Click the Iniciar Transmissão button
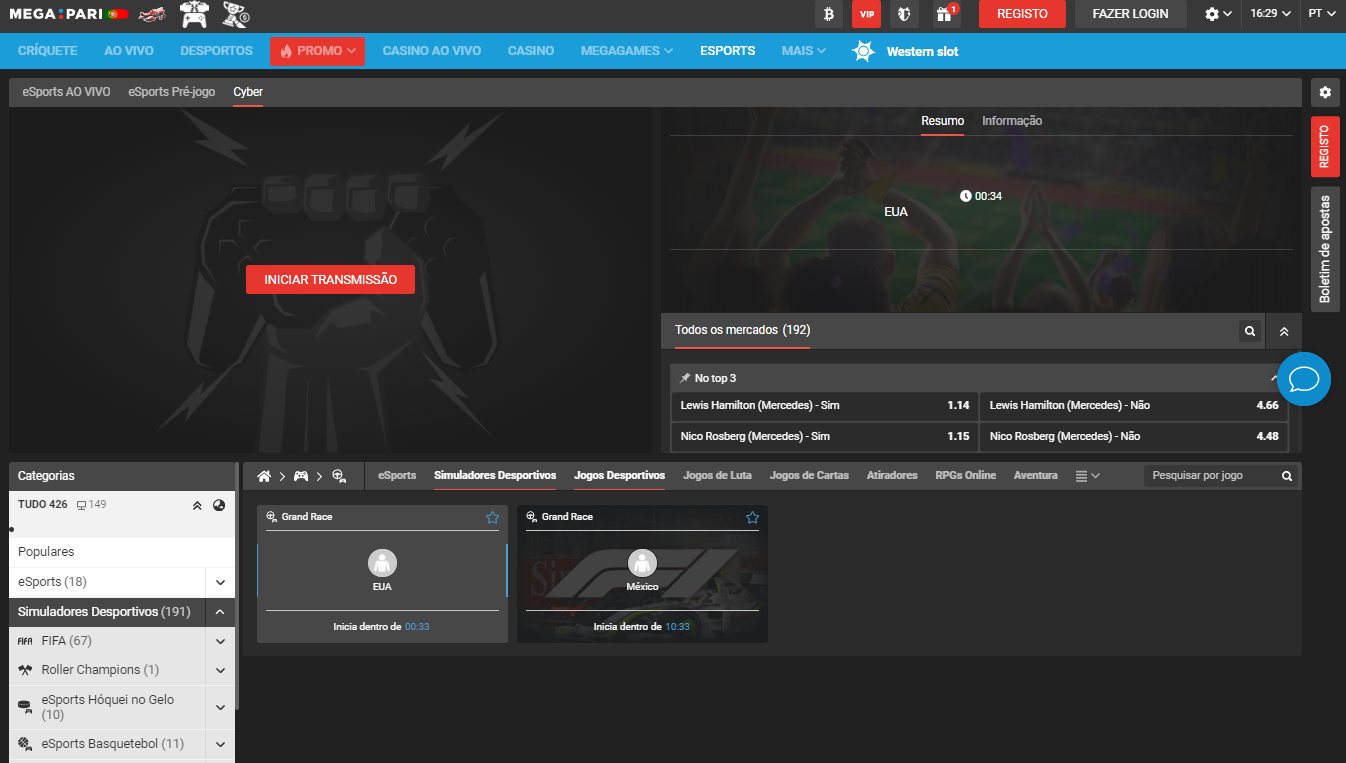This screenshot has width=1346, height=763. [330, 280]
